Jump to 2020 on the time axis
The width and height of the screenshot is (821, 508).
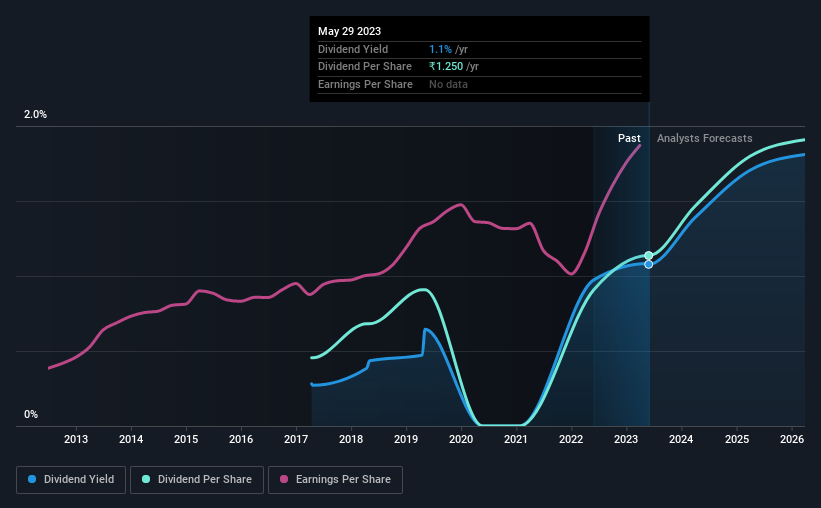point(461,439)
